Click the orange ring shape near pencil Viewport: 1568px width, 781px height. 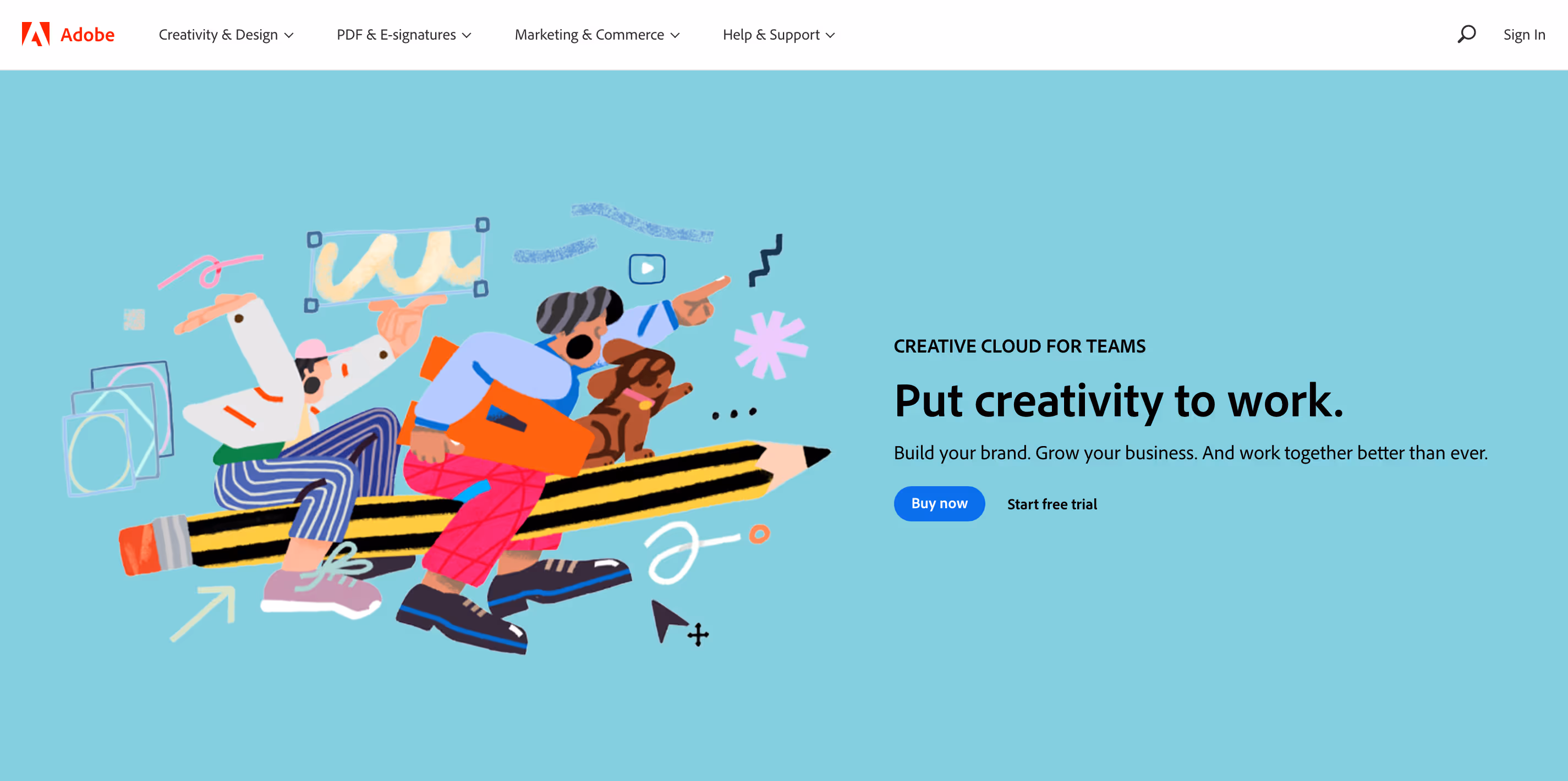pyautogui.click(x=759, y=534)
